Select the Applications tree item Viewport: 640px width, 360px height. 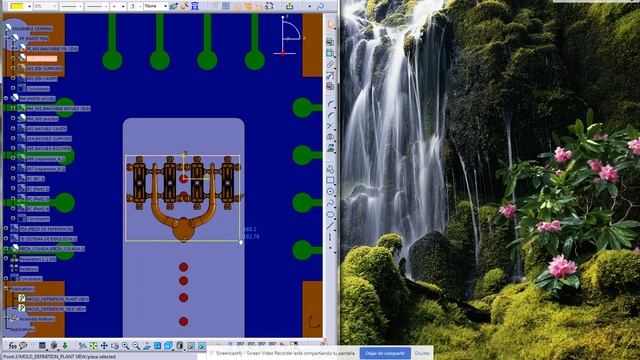(22, 329)
